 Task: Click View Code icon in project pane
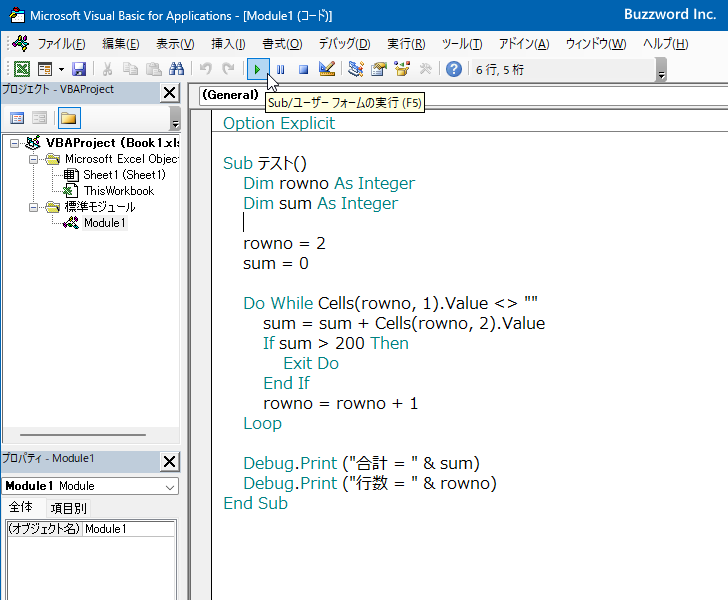coord(17,118)
